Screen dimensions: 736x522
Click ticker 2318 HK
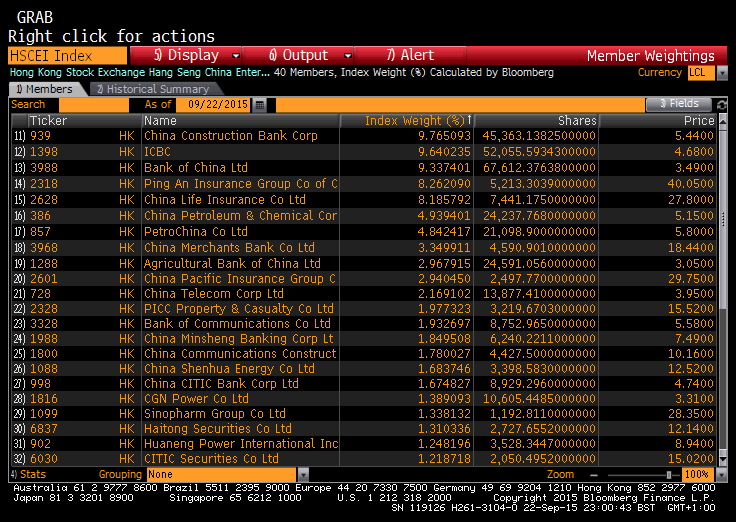click(82, 184)
